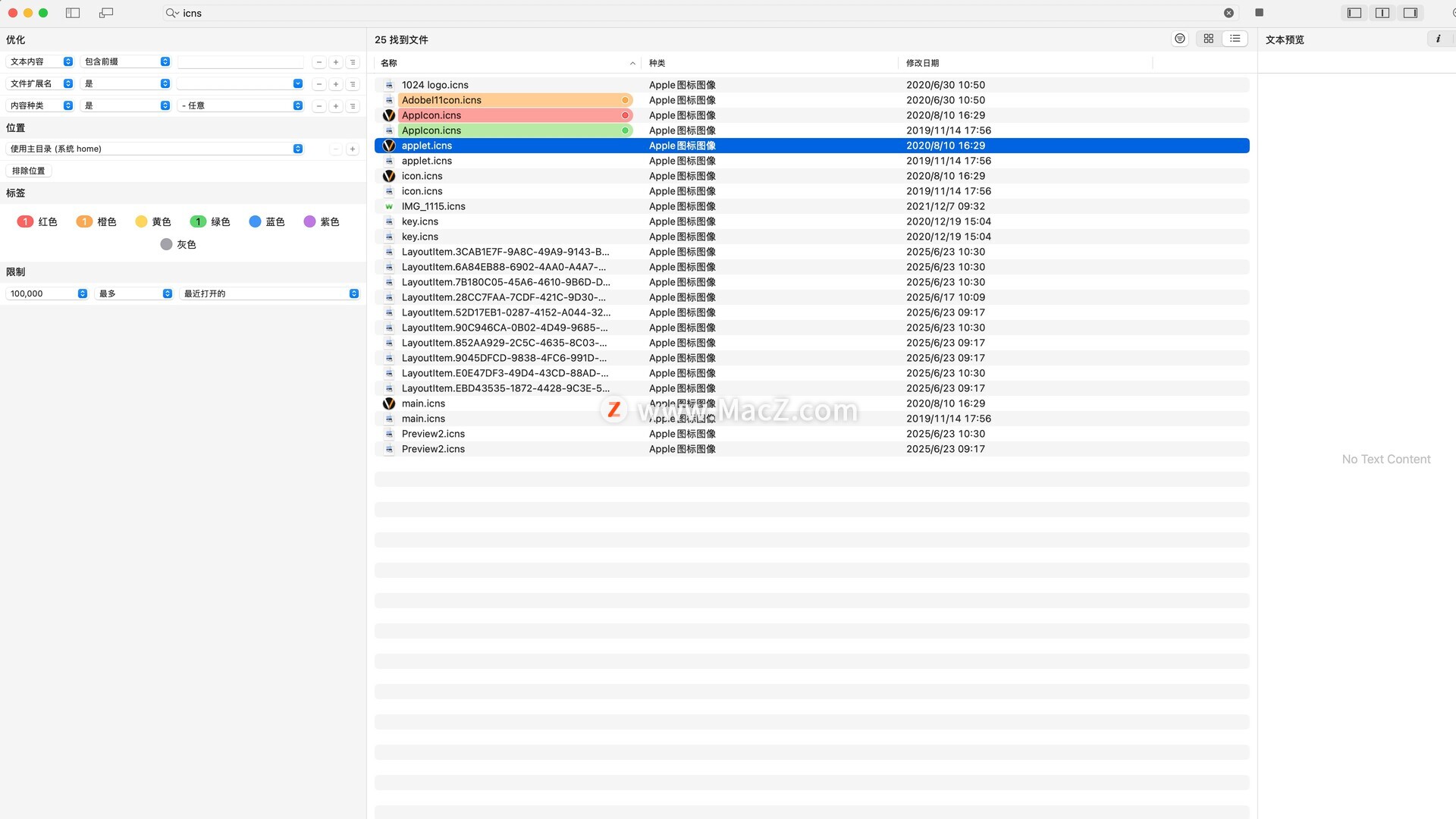This screenshot has height=819, width=1456.
Task: Filter by the green 绿色 tag
Action: pyautogui.click(x=210, y=221)
